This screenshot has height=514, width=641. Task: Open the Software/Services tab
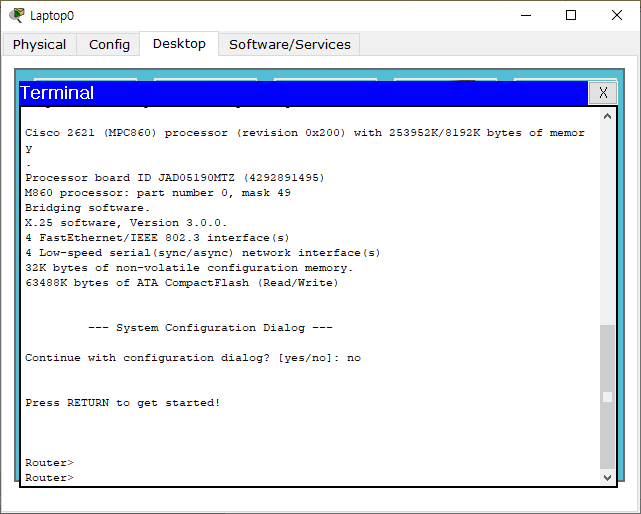(x=289, y=44)
